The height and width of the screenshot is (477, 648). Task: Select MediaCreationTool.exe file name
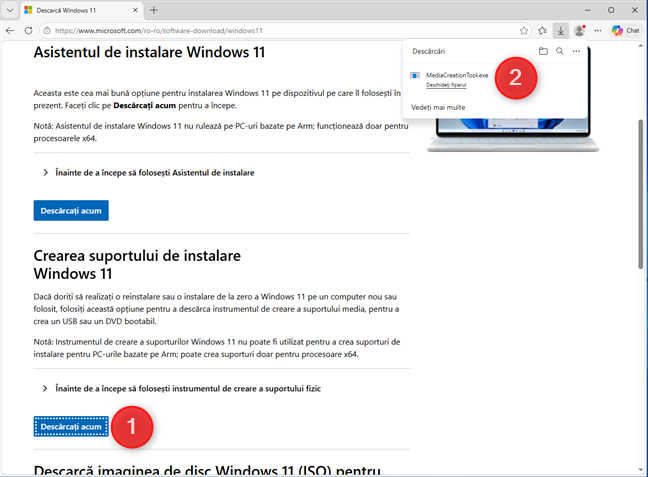click(457, 75)
